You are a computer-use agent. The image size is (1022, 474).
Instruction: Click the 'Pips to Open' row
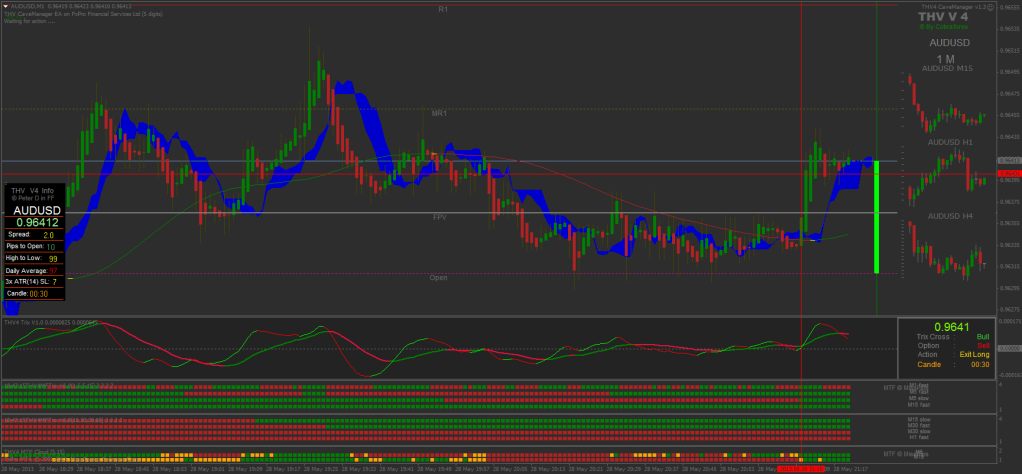click(34, 246)
